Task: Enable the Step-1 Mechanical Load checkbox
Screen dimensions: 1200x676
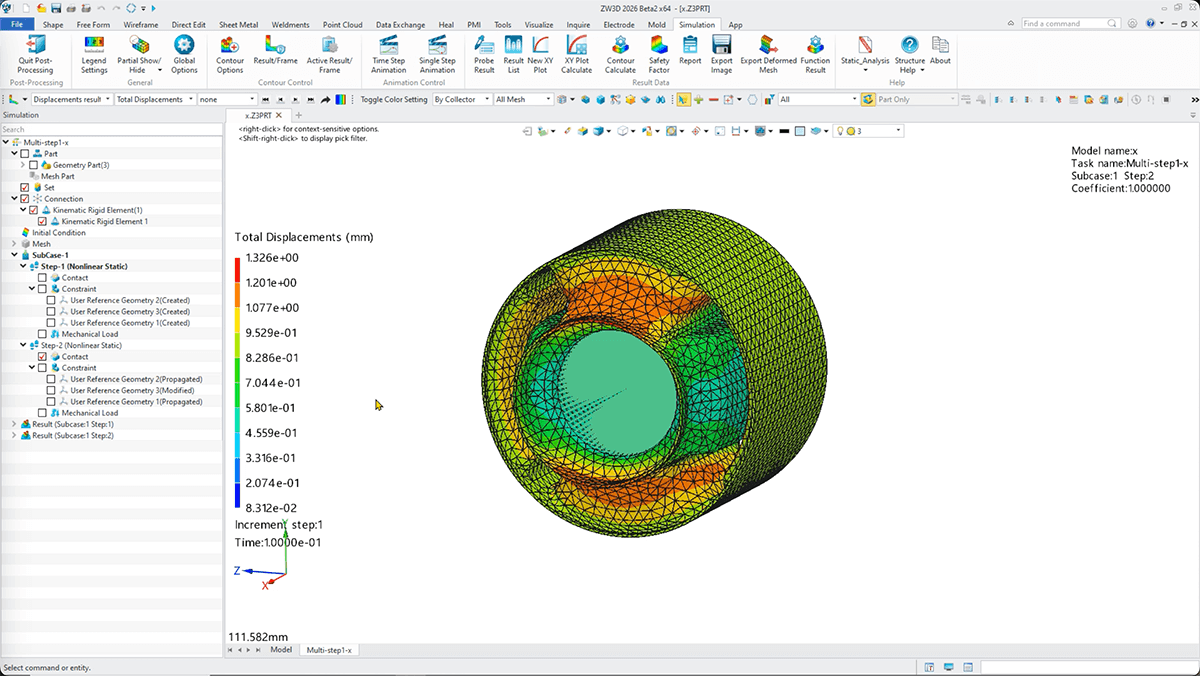Action: 41,334
